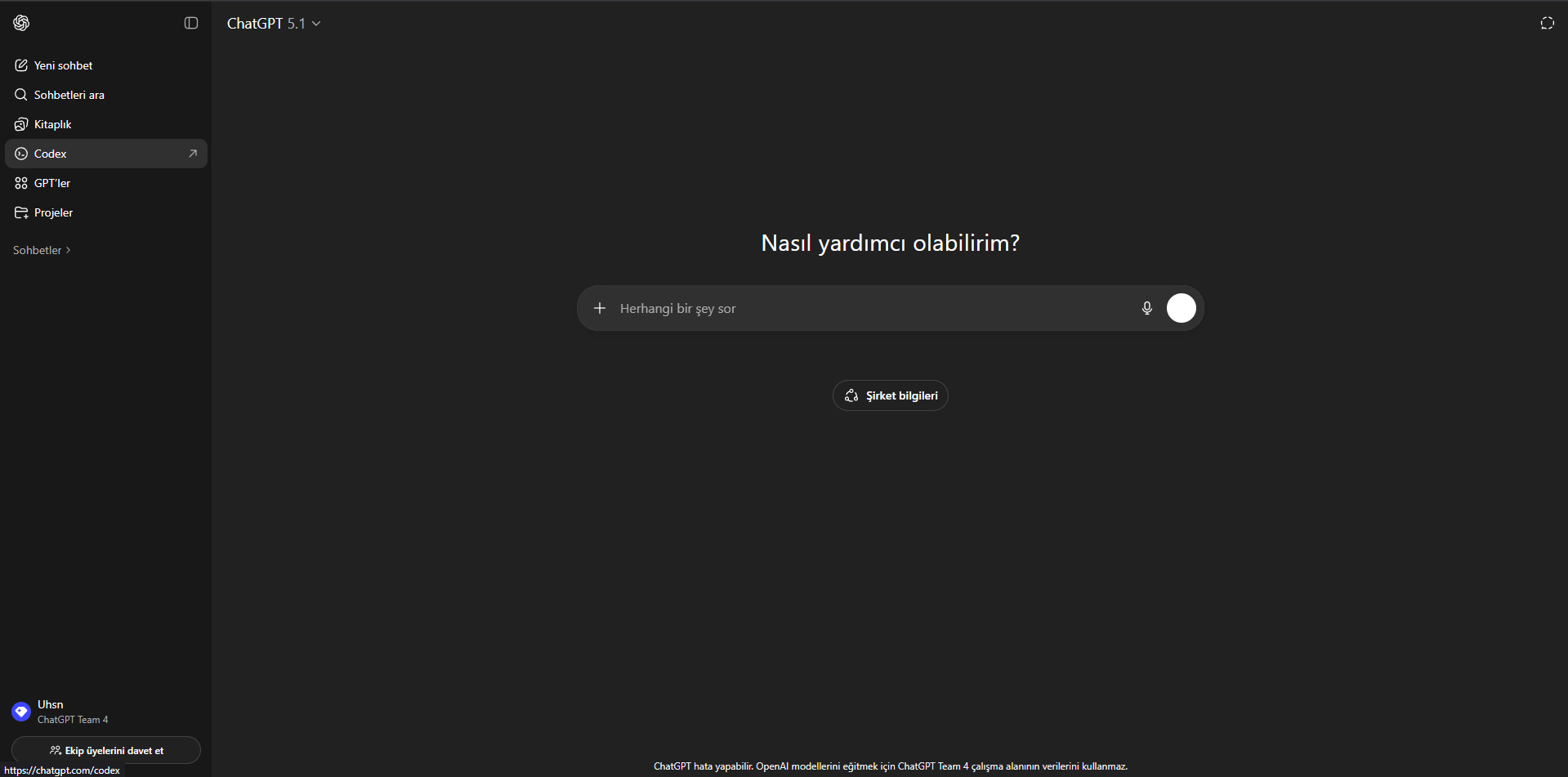Screen dimensions: 1568x777
Task: Click Ekip üyelerini davet et button
Action: click(x=106, y=750)
